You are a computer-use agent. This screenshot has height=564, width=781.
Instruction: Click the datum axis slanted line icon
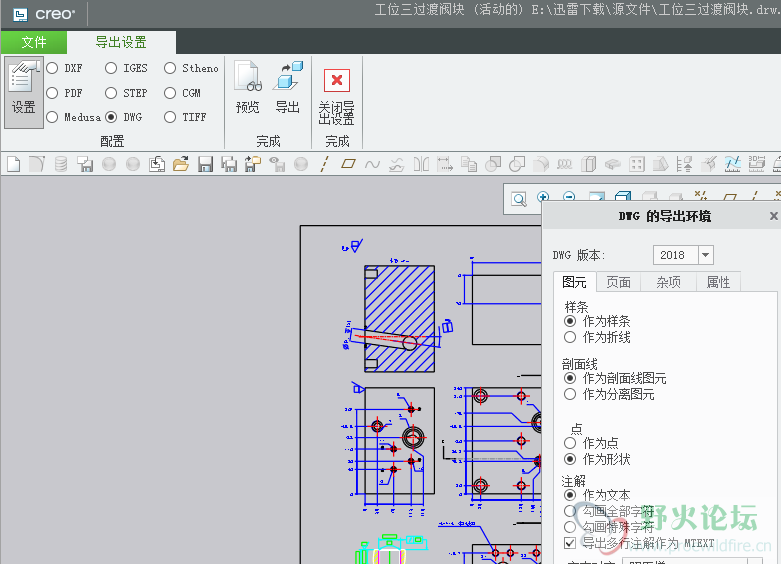coord(324,164)
